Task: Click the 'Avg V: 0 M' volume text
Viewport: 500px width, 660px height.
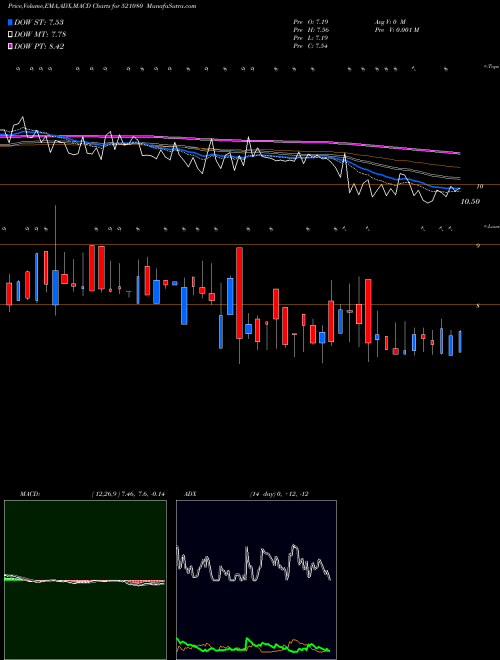Action: (x=390, y=21)
